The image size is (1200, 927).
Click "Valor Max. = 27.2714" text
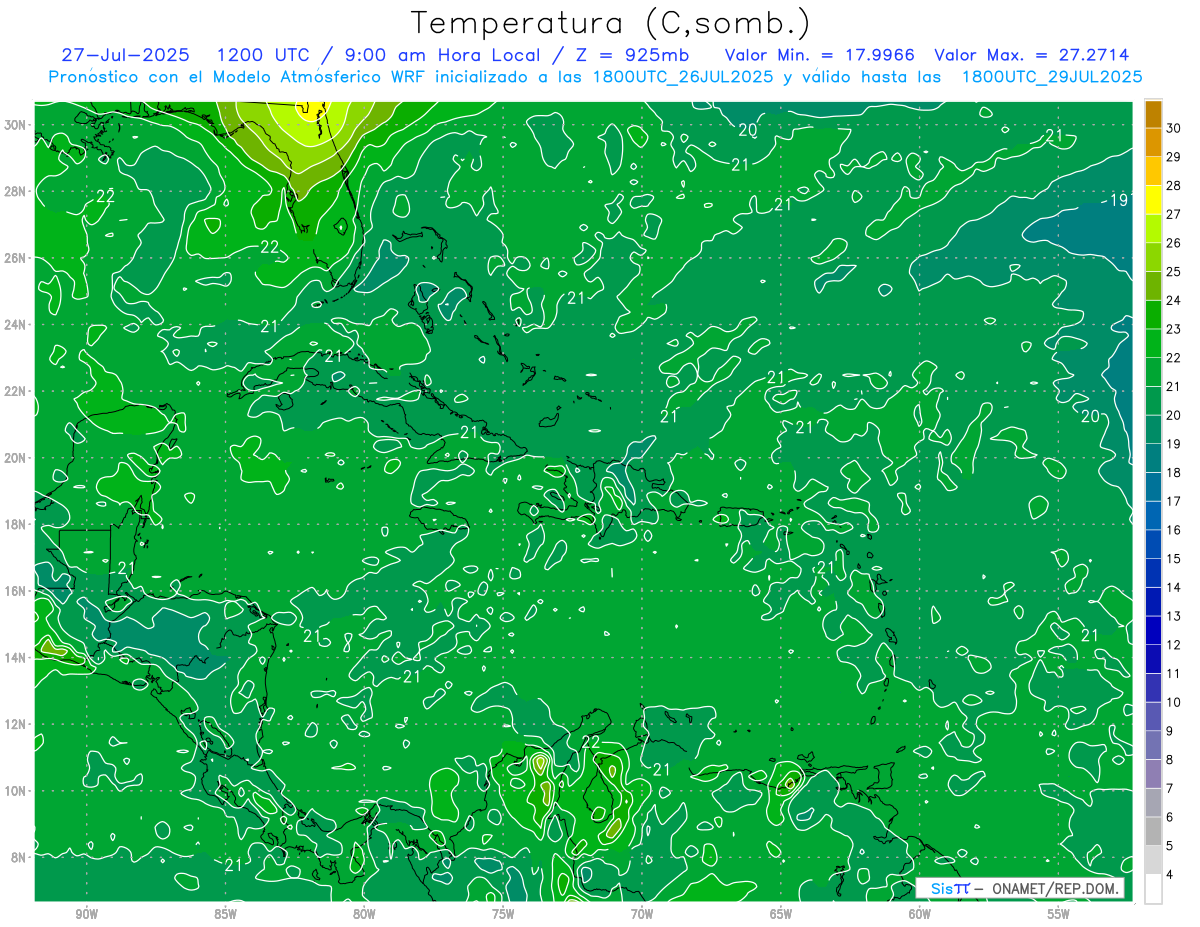coord(1032,55)
